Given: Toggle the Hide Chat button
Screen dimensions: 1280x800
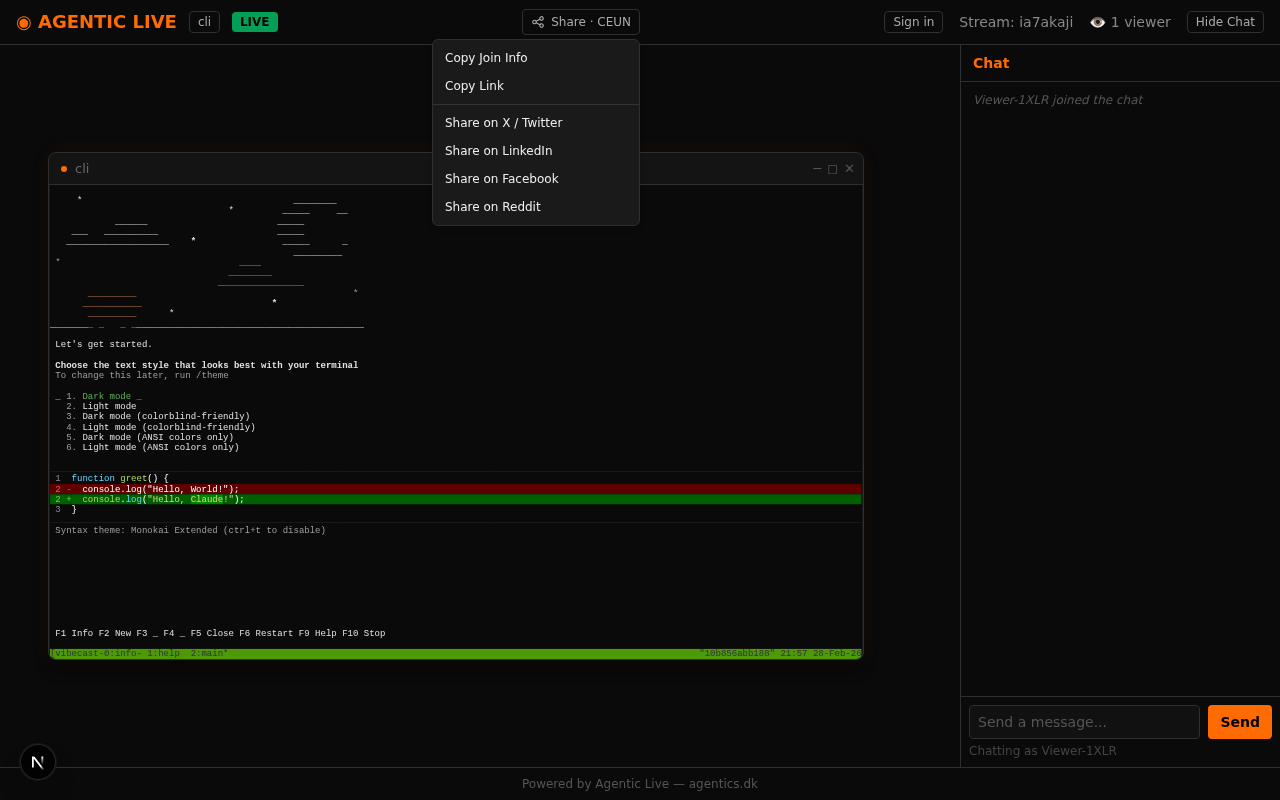Looking at the screenshot, I should (x=1225, y=22).
